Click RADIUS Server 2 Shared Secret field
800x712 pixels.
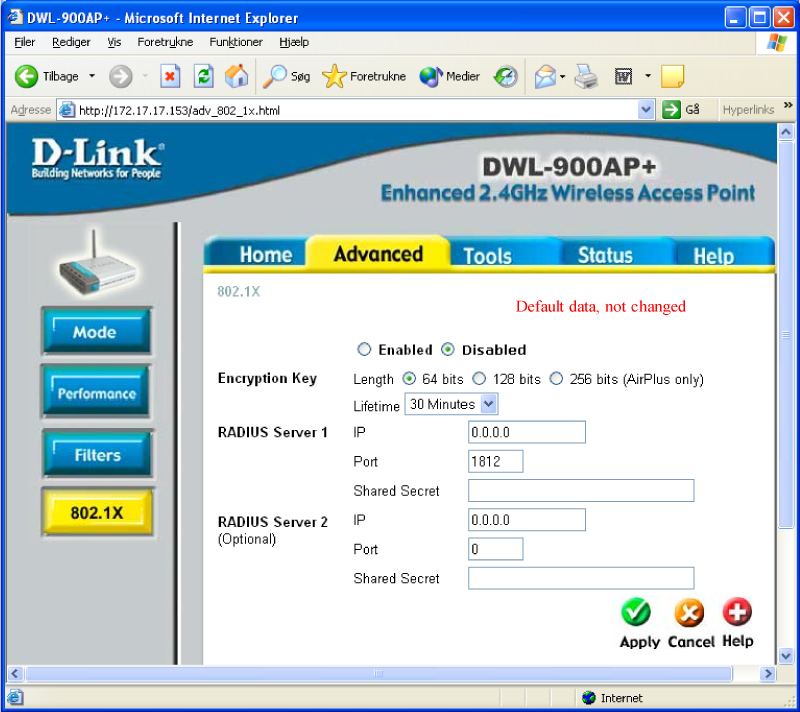pyautogui.click(x=581, y=578)
